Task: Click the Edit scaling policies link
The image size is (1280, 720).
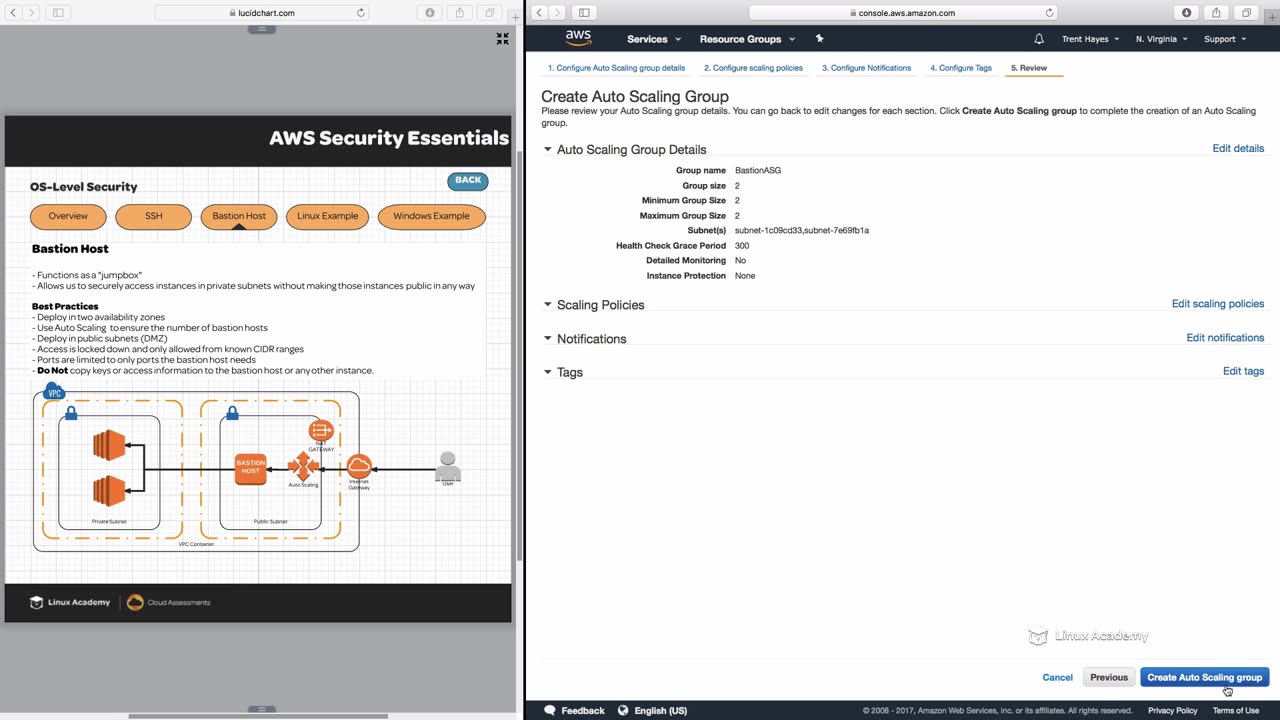Action: 1218,304
